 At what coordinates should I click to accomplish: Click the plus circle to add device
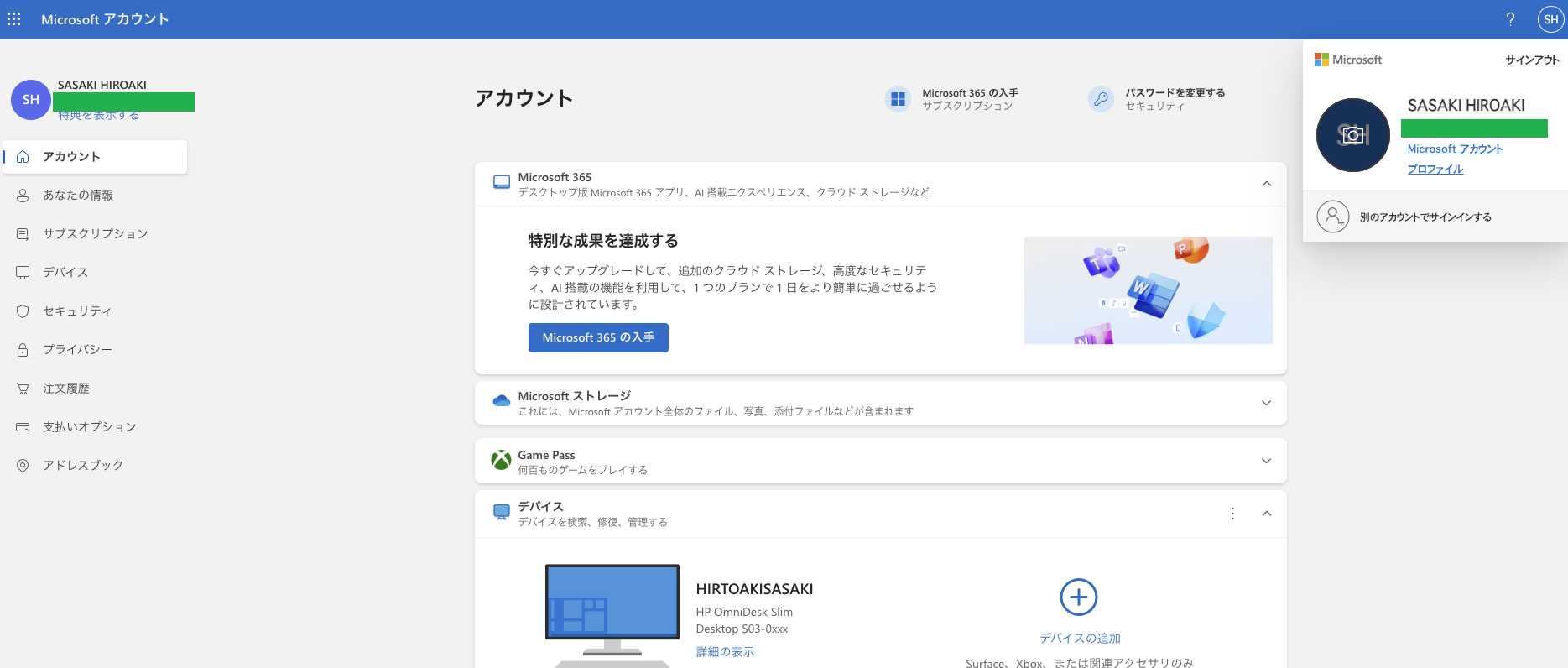tap(1079, 598)
